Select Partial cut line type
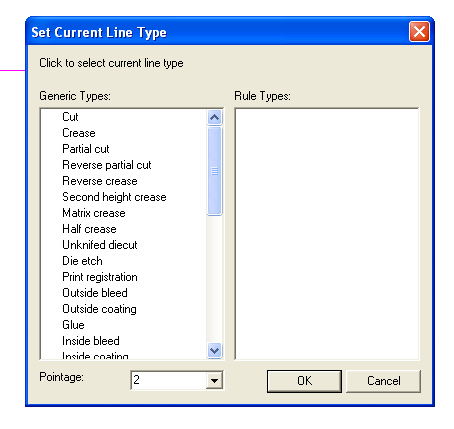Viewport: 454px width, 429px height. click(86, 149)
